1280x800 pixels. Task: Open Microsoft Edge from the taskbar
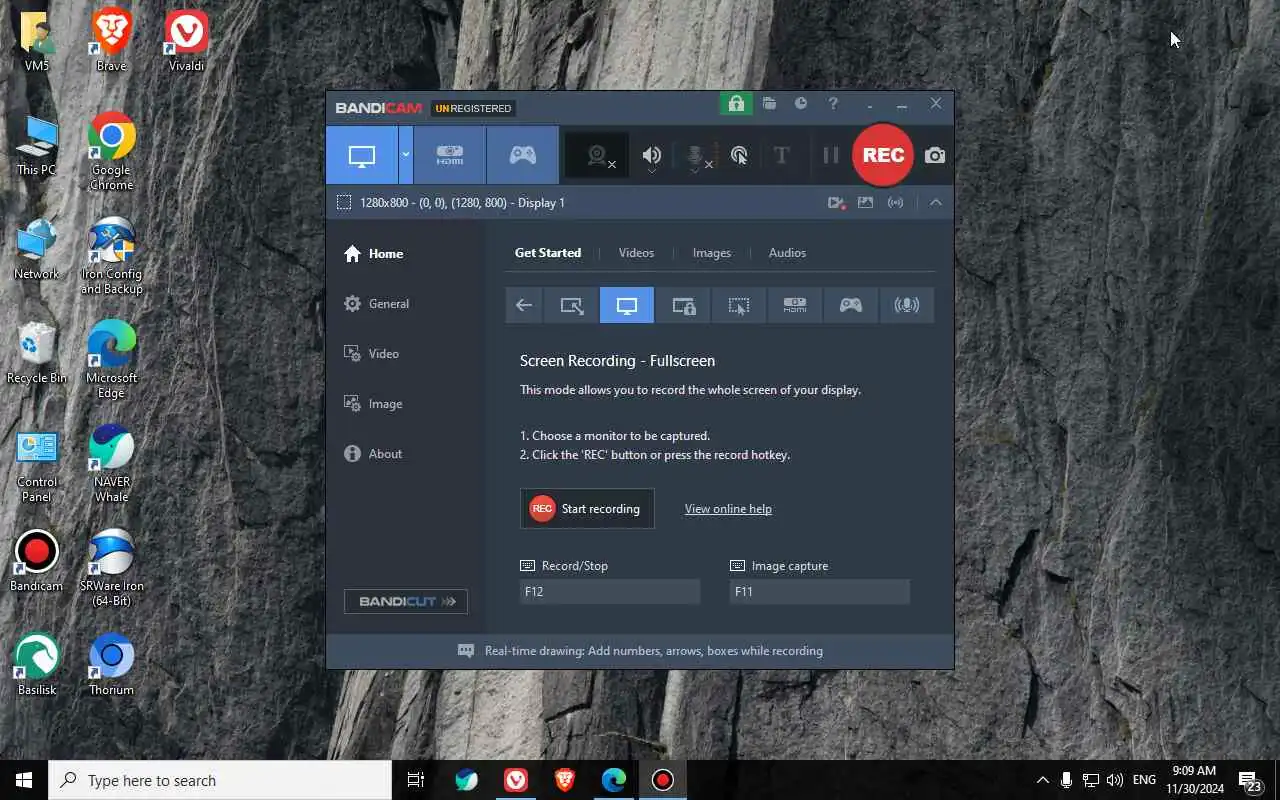(x=613, y=780)
